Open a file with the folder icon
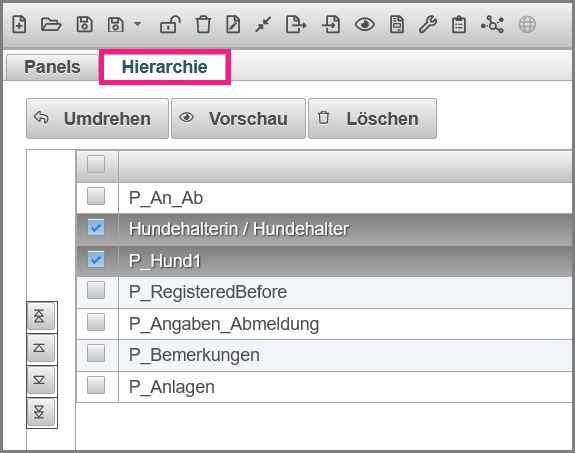This screenshot has width=575, height=453. 51,25
